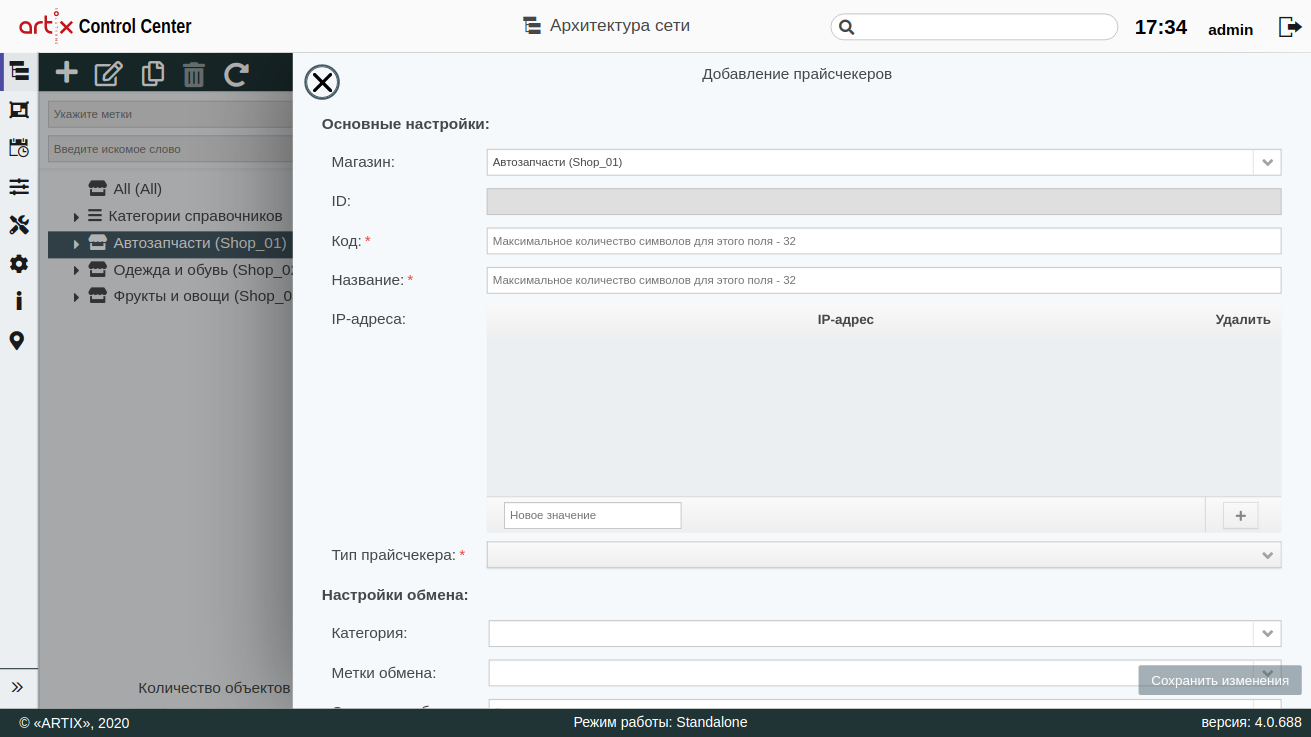The height and width of the screenshot is (737, 1311).
Task: Focus the Код input field
Action: pos(884,241)
